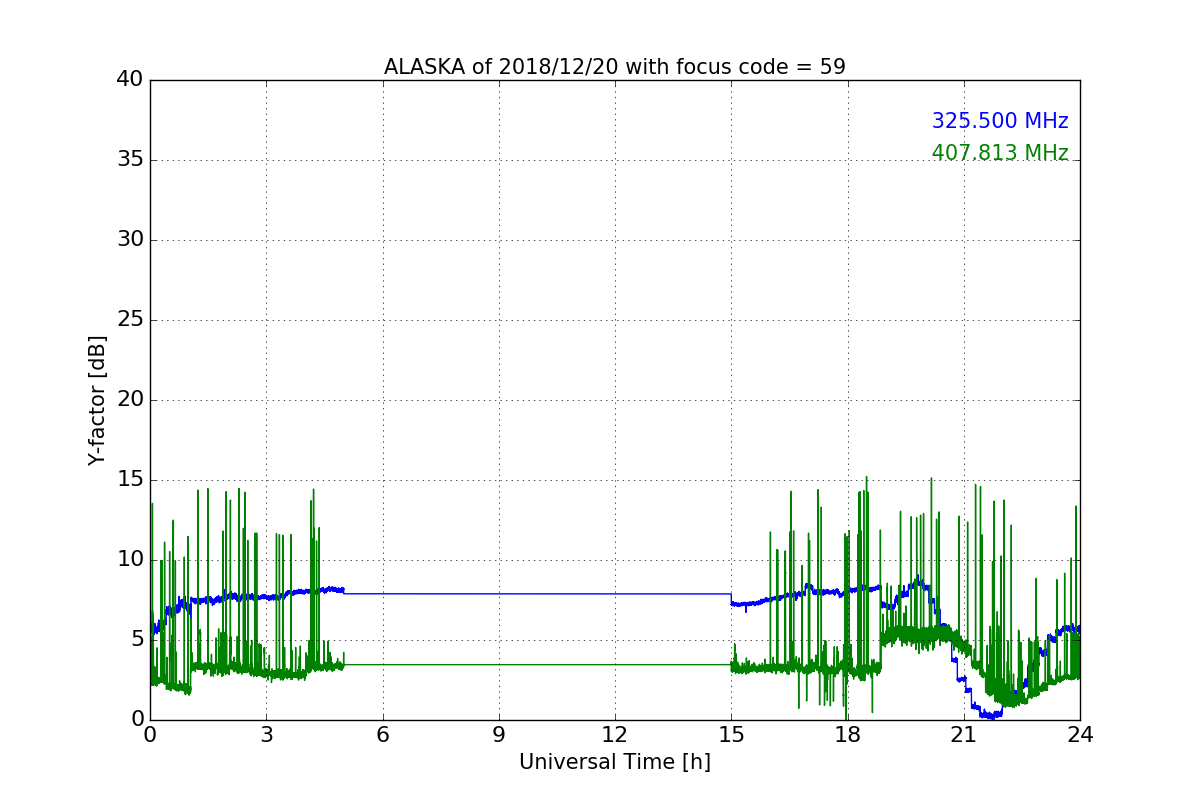Select the blue 325.500 MHz legend label
Viewport: 1200px width, 800px height.
1000,121
